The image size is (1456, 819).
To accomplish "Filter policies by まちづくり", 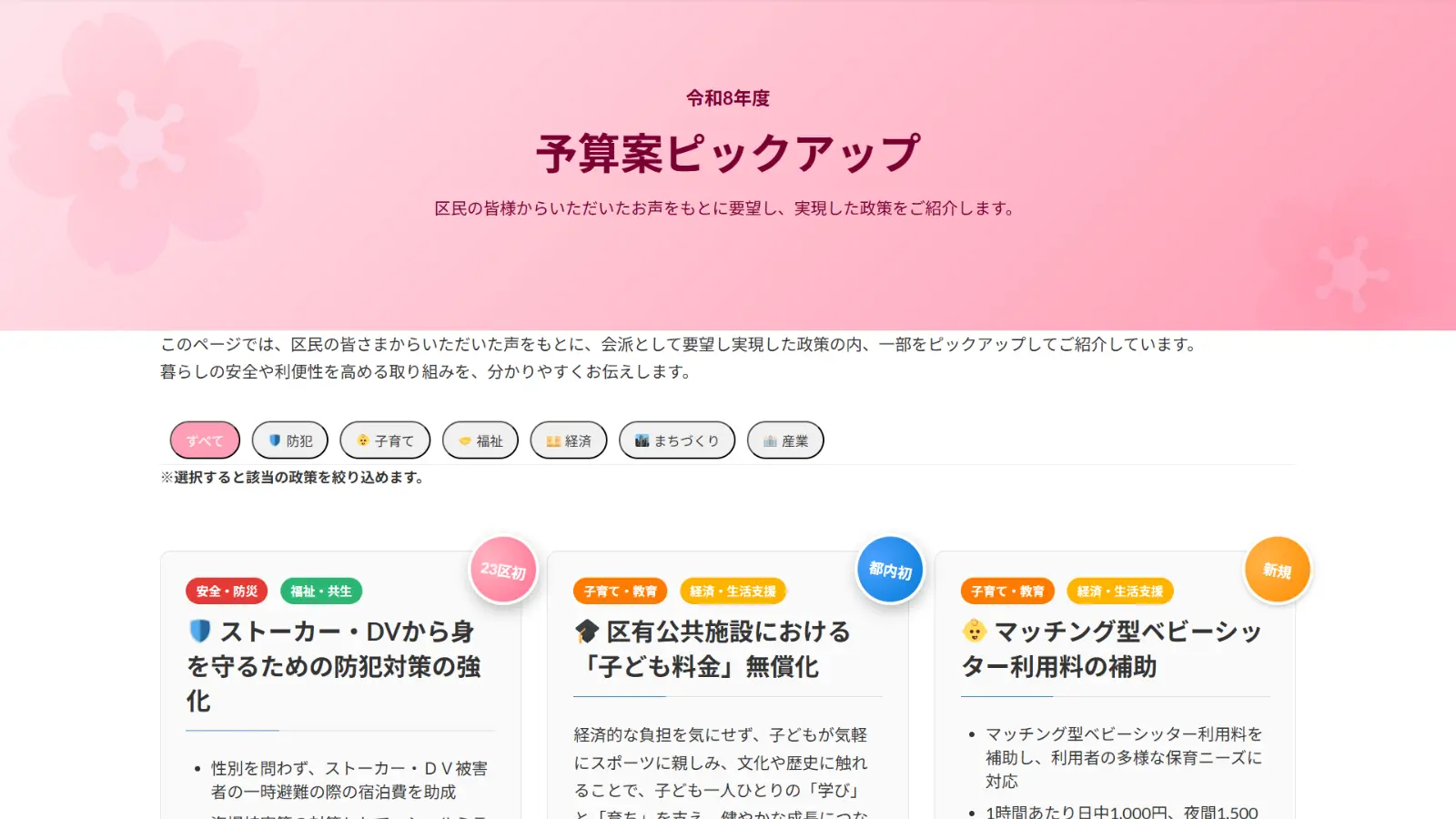I will [x=677, y=440].
